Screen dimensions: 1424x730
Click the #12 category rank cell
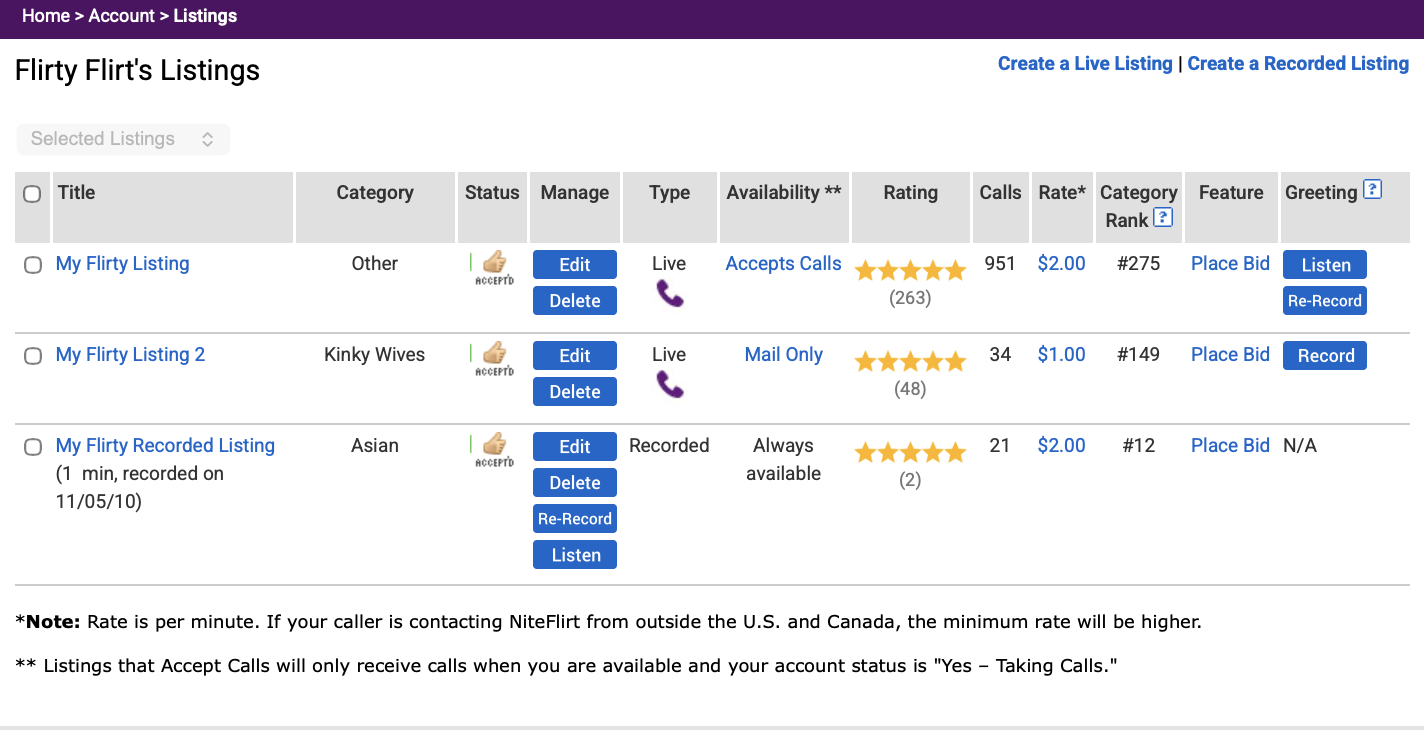(x=1138, y=446)
